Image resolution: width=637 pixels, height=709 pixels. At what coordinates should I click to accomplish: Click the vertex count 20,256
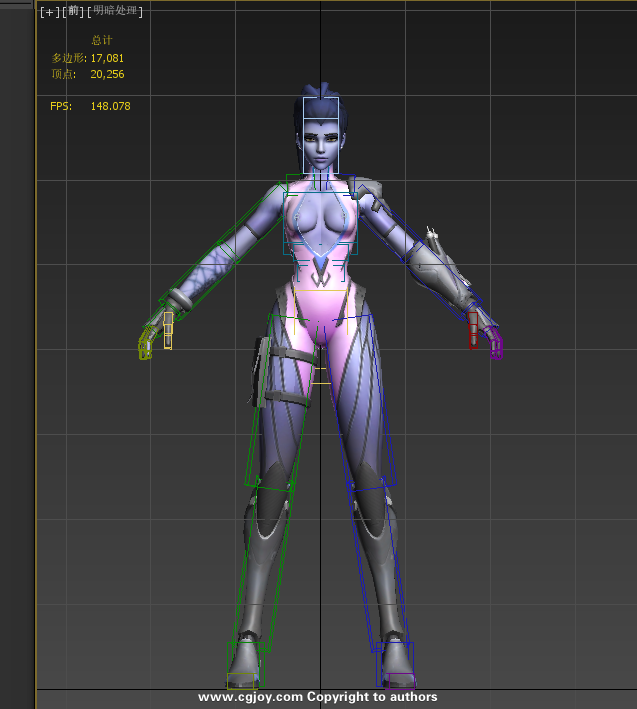coord(107,74)
